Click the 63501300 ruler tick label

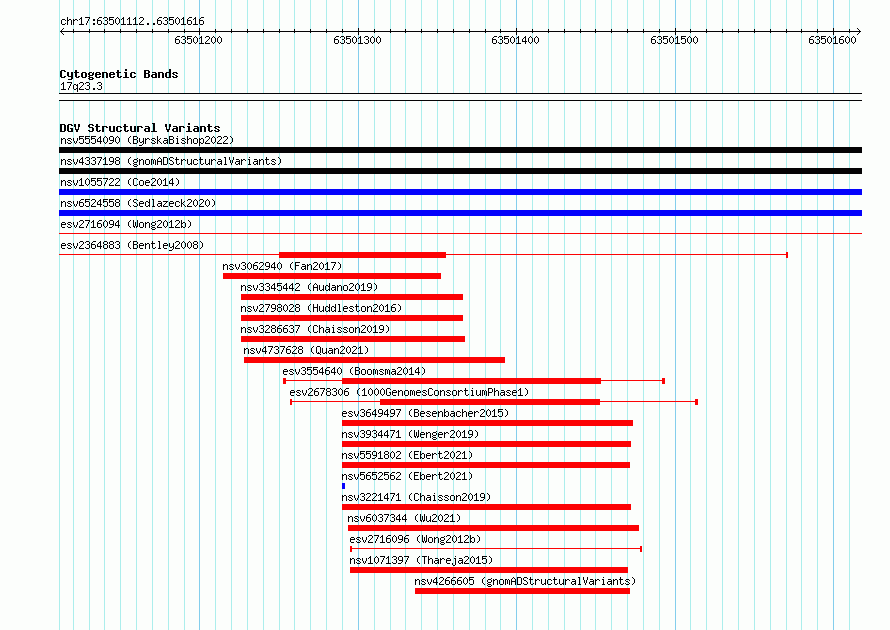pos(357,40)
